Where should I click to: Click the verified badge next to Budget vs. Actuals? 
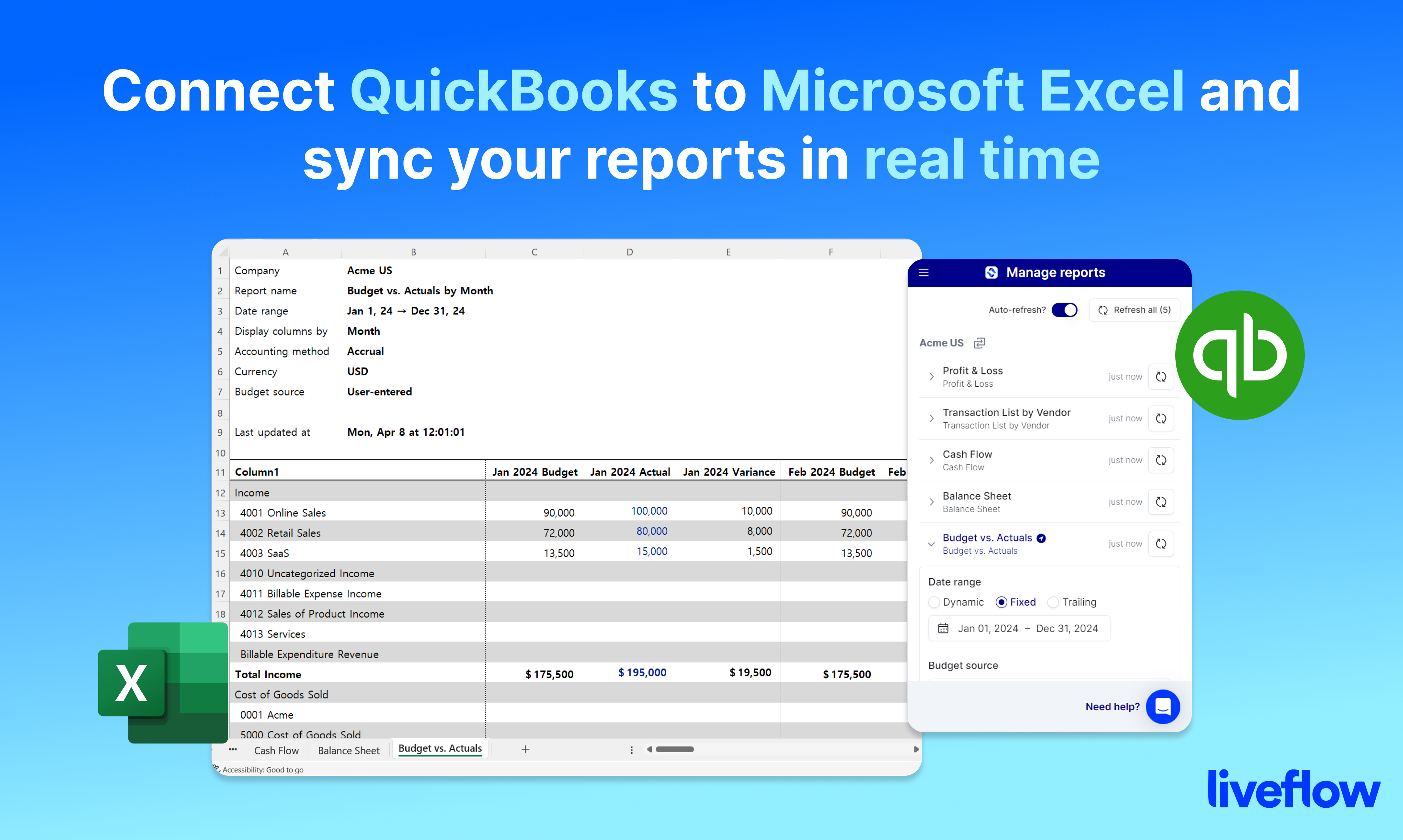point(1041,538)
